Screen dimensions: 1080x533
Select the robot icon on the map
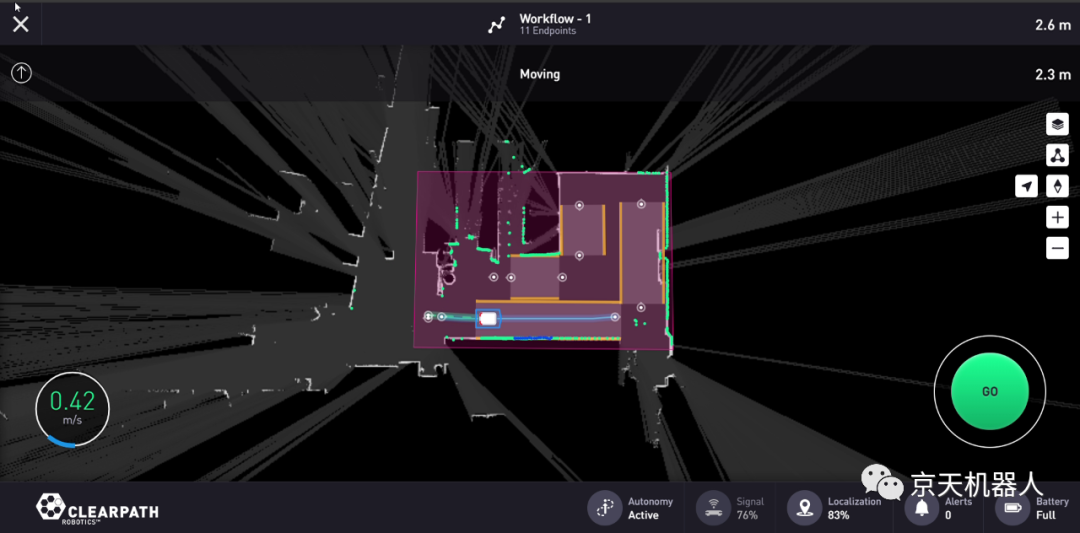coord(488,319)
